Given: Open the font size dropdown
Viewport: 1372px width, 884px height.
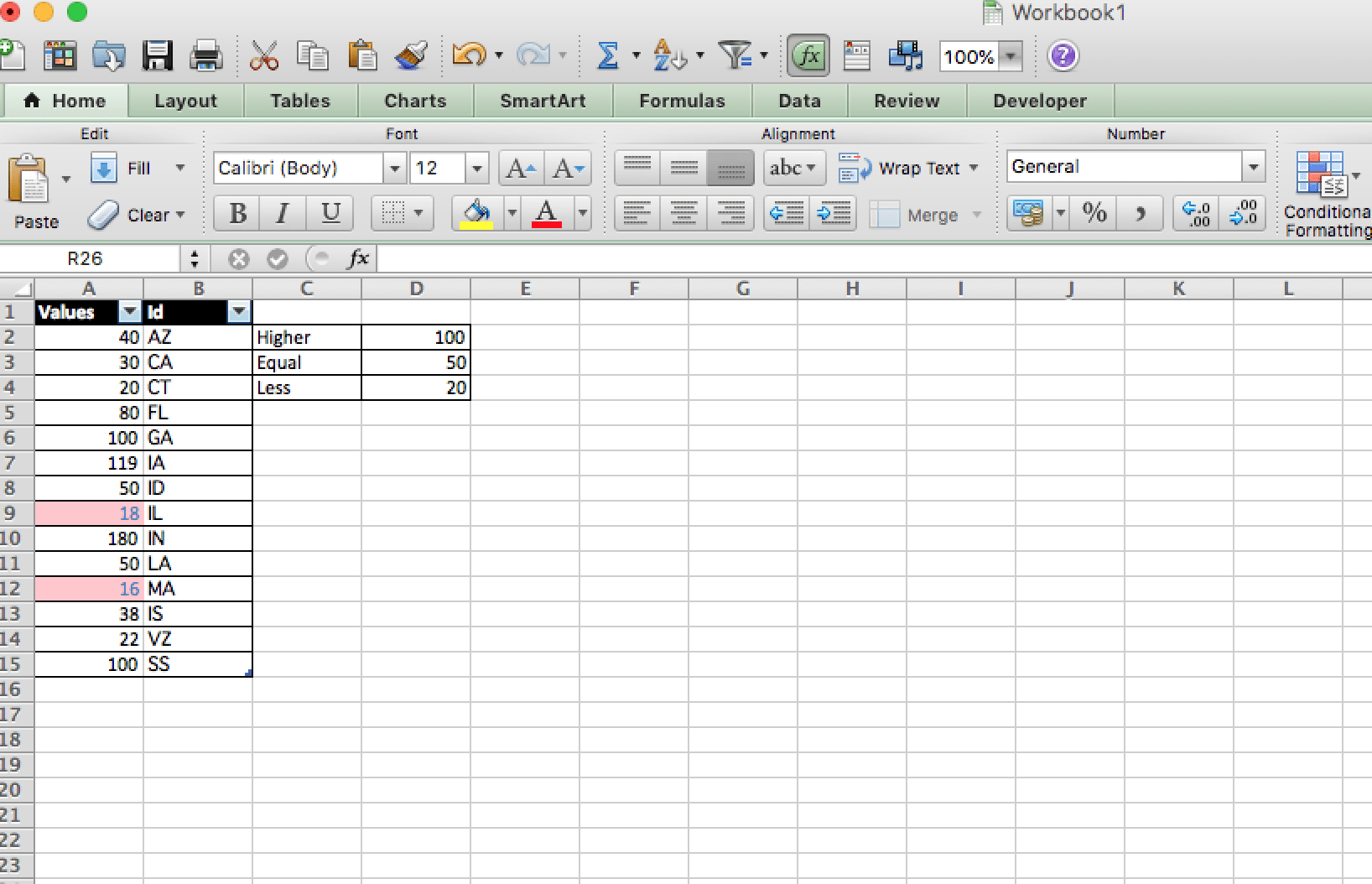Looking at the screenshot, I should coord(476,168).
